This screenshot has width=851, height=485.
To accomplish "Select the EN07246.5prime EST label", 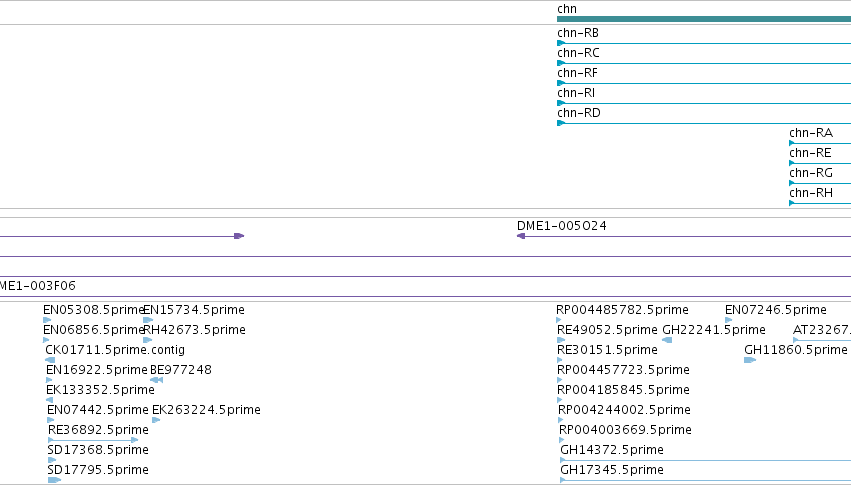I will [x=776, y=310].
